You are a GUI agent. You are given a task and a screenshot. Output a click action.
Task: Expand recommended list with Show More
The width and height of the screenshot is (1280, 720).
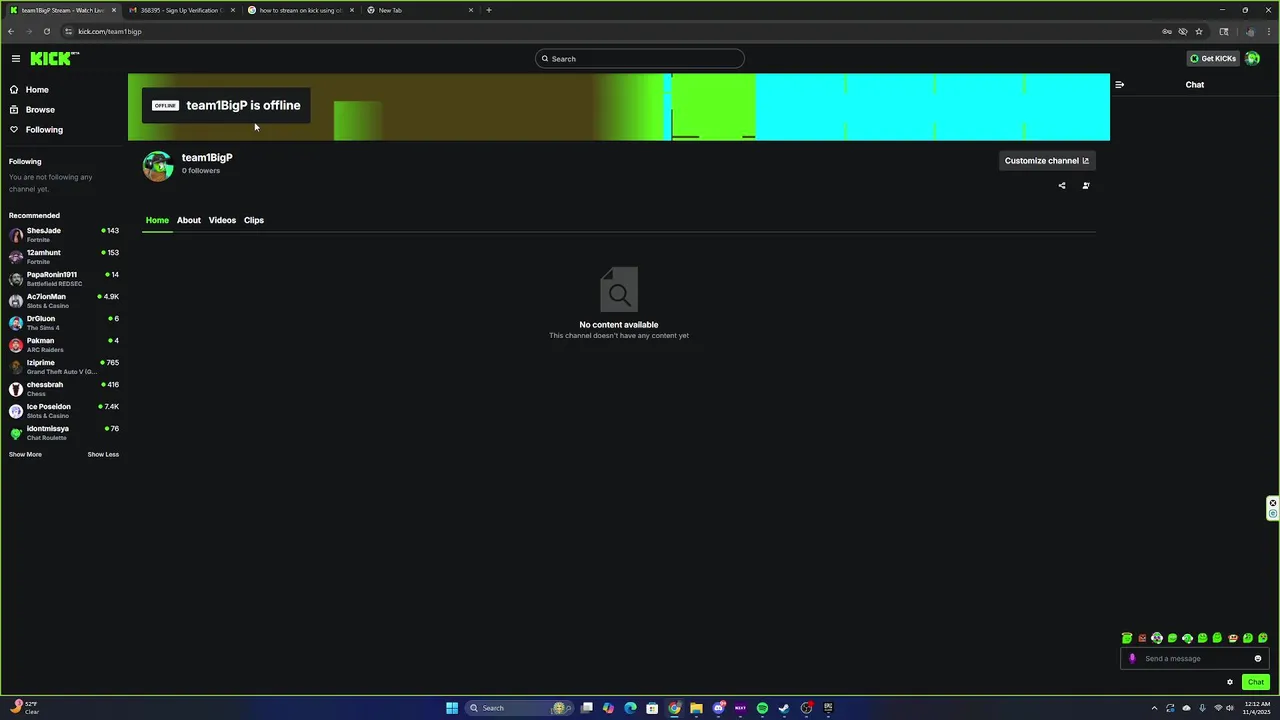point(25,454)
